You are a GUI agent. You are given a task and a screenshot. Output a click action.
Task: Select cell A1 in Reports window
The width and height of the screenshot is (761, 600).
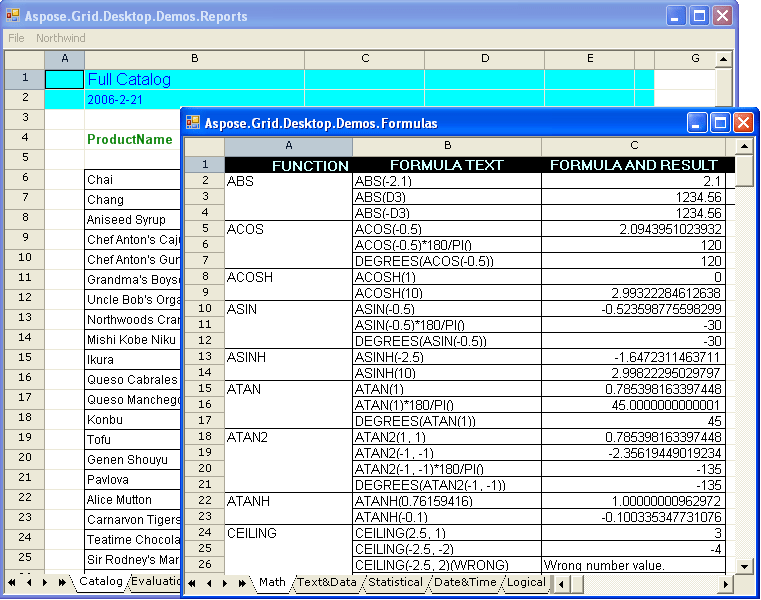pyautogui.click(x=64, y=79)
